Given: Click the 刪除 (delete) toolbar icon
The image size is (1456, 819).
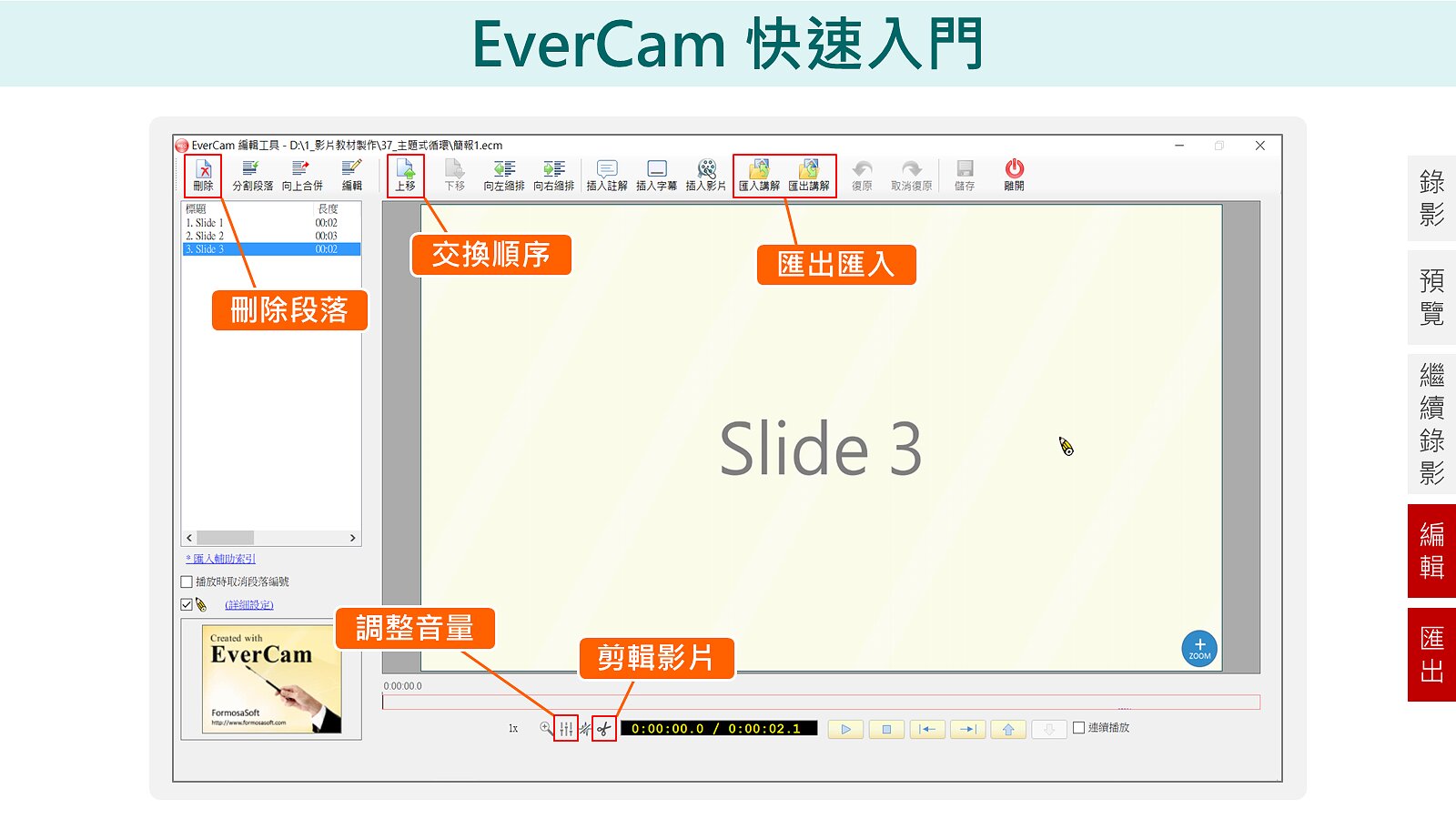Looking at the screenshot, I should tap(203, 174).
